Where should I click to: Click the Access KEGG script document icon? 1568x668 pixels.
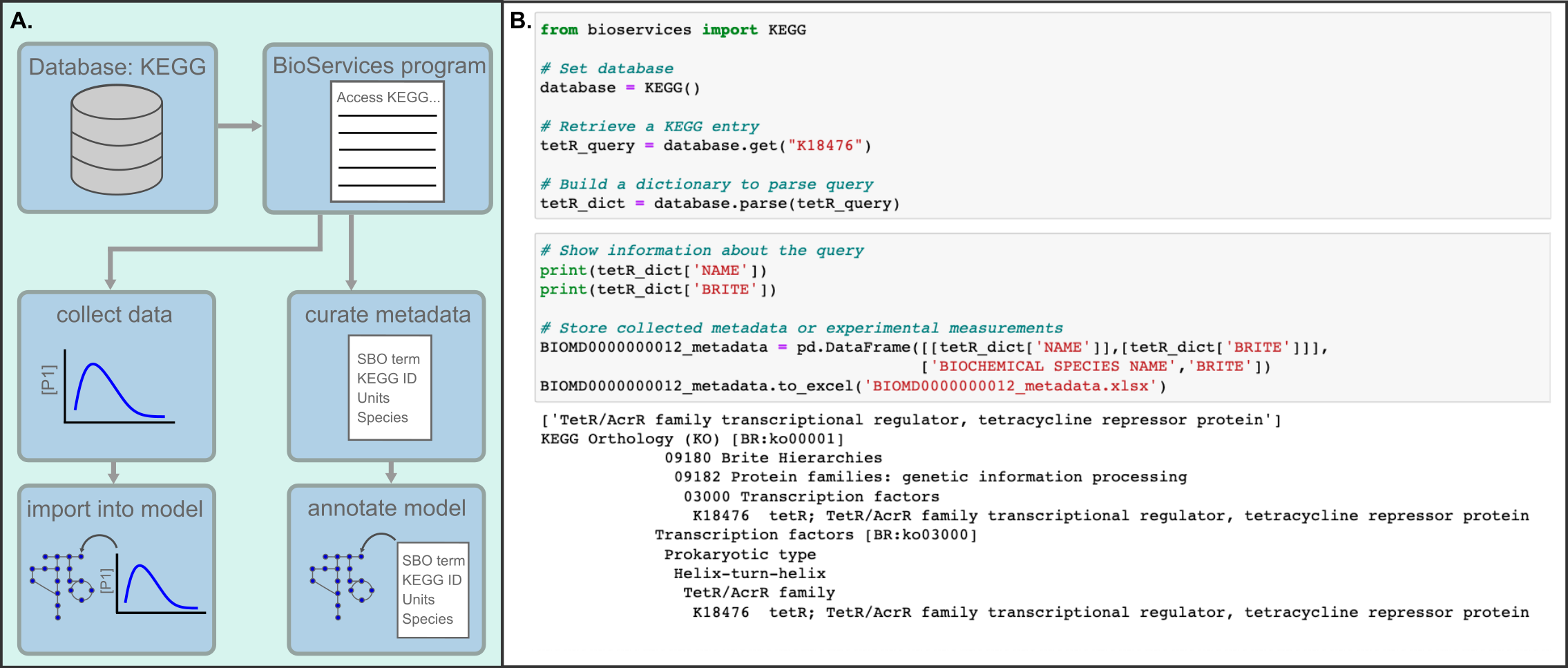point(388,142)
